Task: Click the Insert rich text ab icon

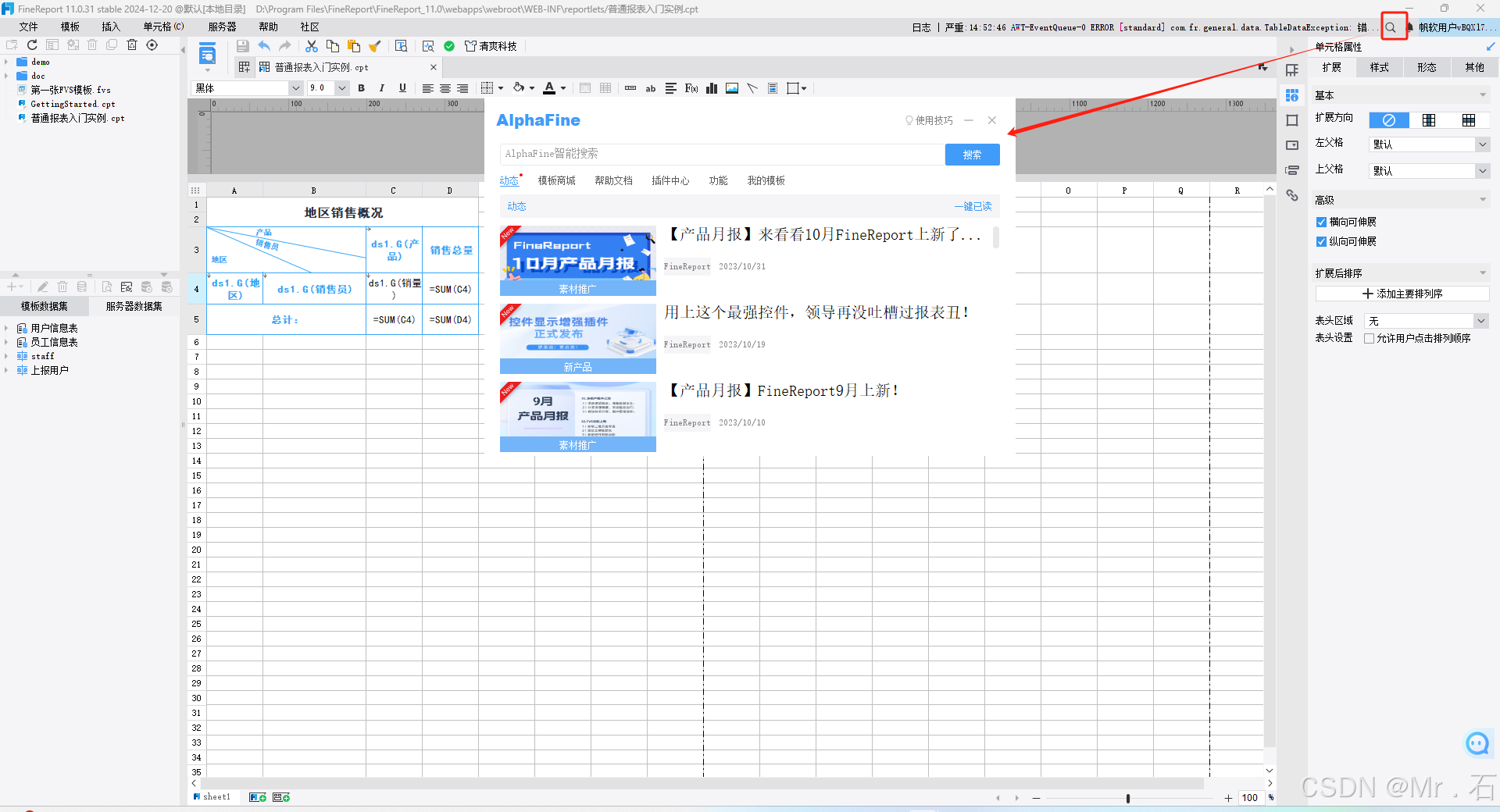Action: tap(651, 88)
